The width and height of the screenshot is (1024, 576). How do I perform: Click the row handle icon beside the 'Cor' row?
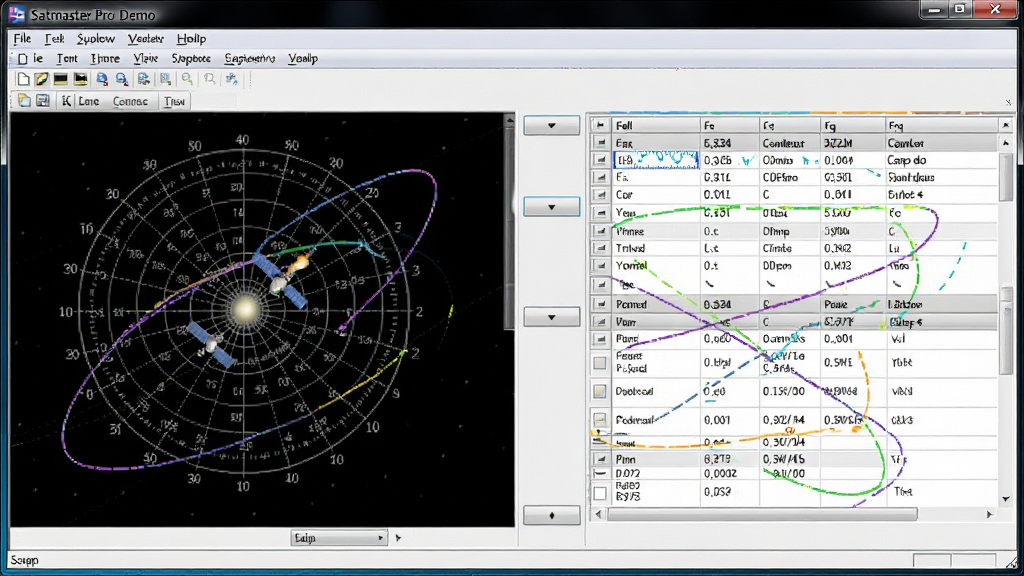(600, 195)
